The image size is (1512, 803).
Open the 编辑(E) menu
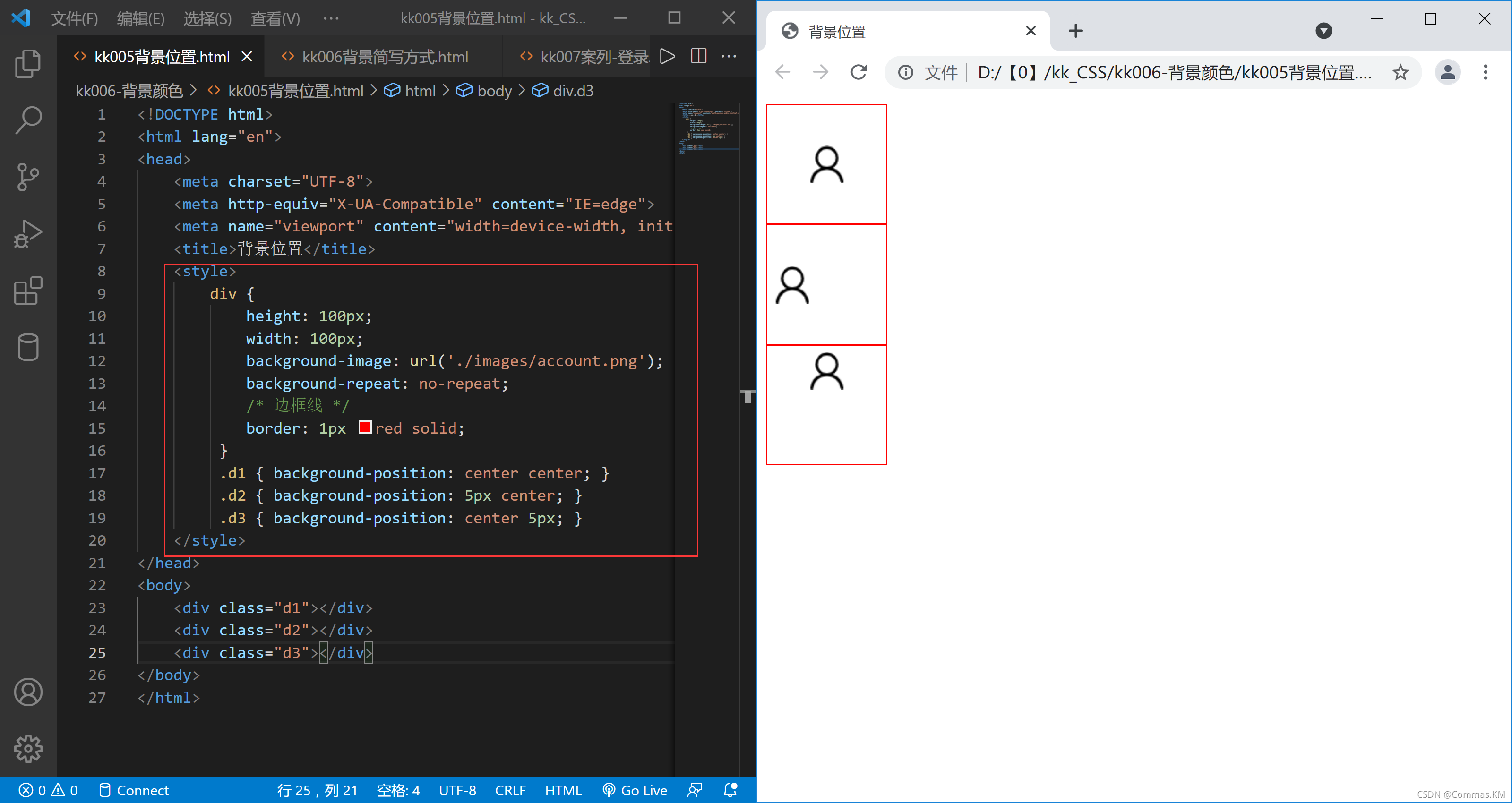coord(140,18)
